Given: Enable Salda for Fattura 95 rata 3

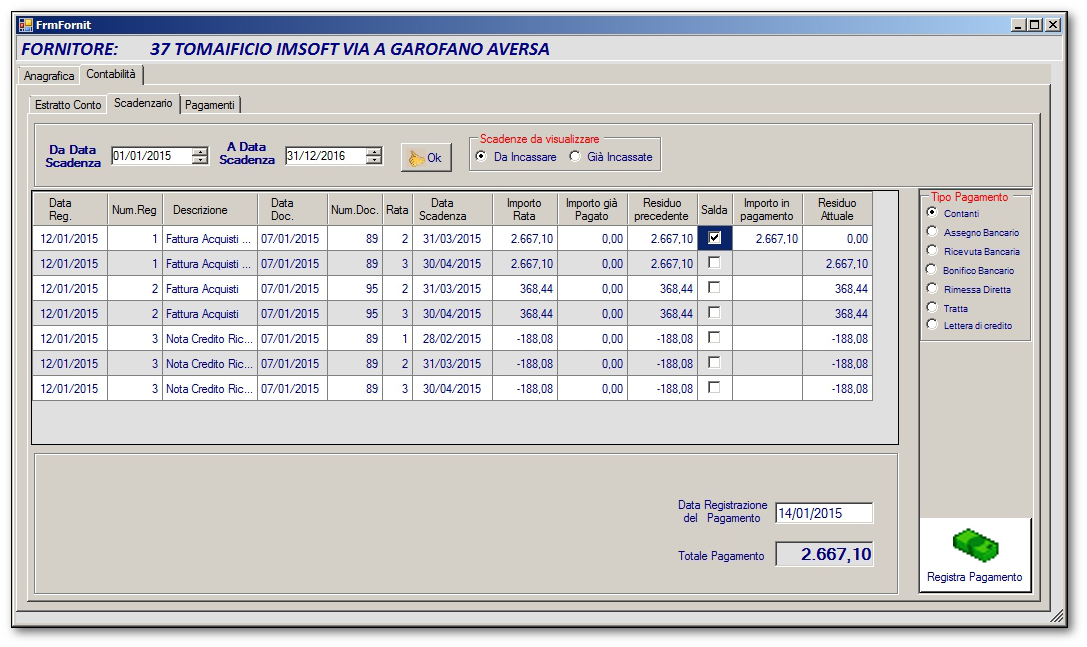Looking at the screenshot, I should (x=714, y=313).
